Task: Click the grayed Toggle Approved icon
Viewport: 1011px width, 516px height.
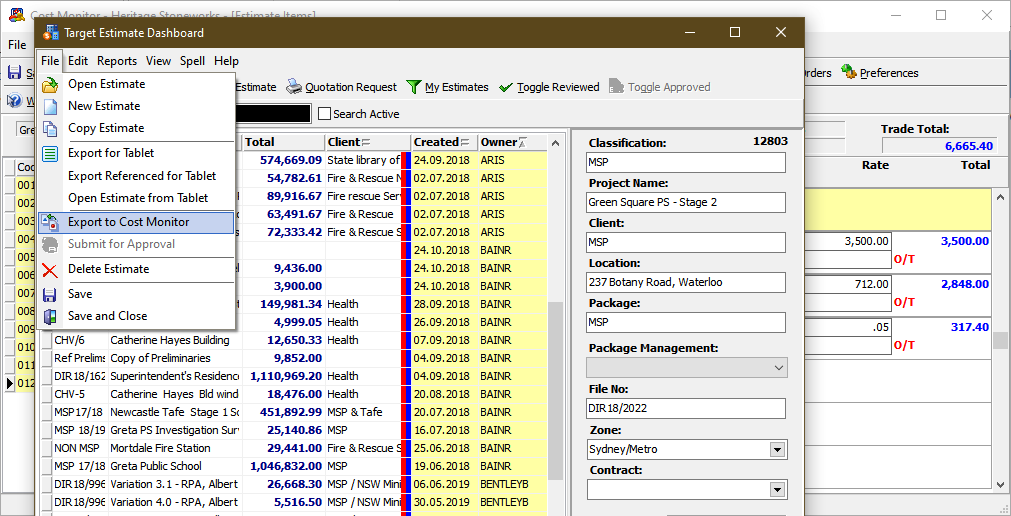Action: click(x=616, y=87)
